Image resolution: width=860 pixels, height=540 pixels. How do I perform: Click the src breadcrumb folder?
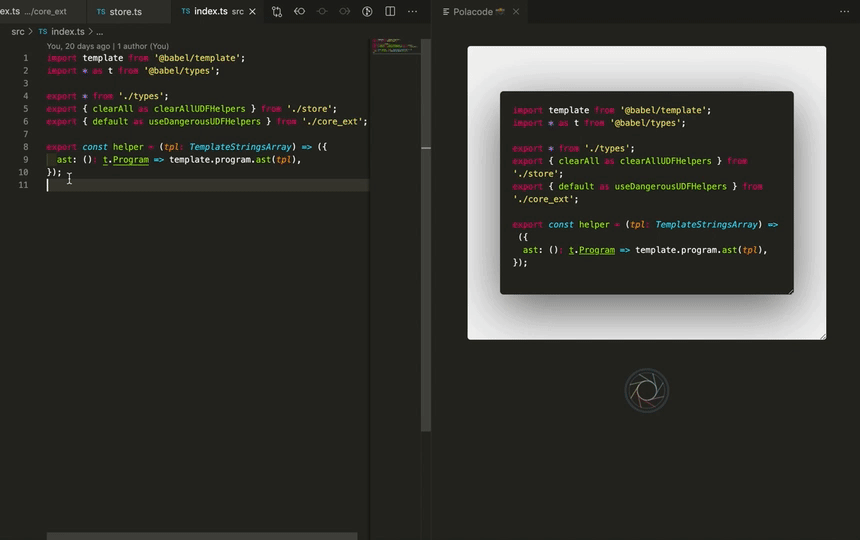(18, 32)
